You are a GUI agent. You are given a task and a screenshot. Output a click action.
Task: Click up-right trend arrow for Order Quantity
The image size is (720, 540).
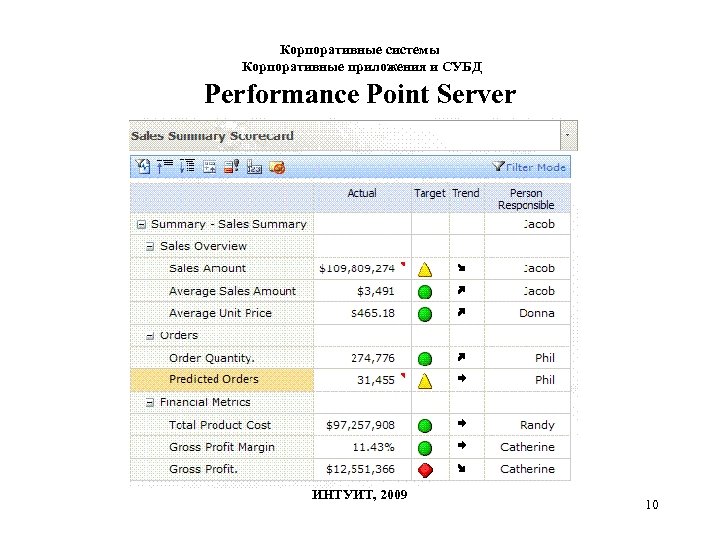click(461, 357)
